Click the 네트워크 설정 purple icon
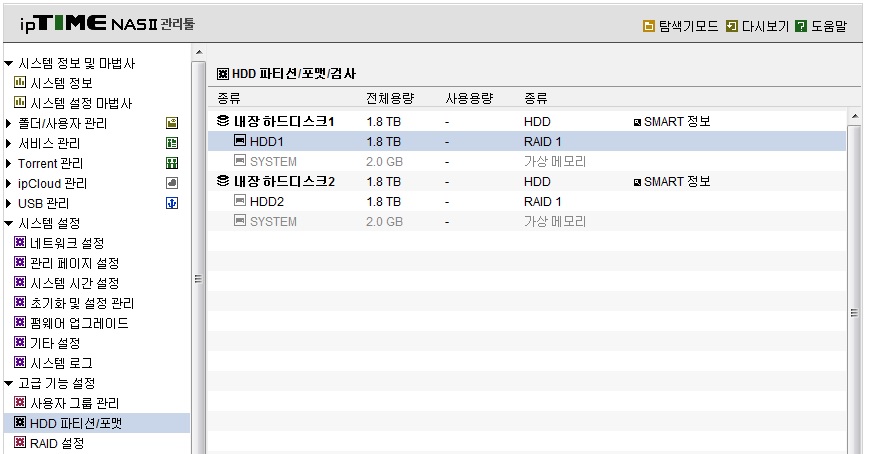This screenshot has width=869, height=454. click(20, 242)
